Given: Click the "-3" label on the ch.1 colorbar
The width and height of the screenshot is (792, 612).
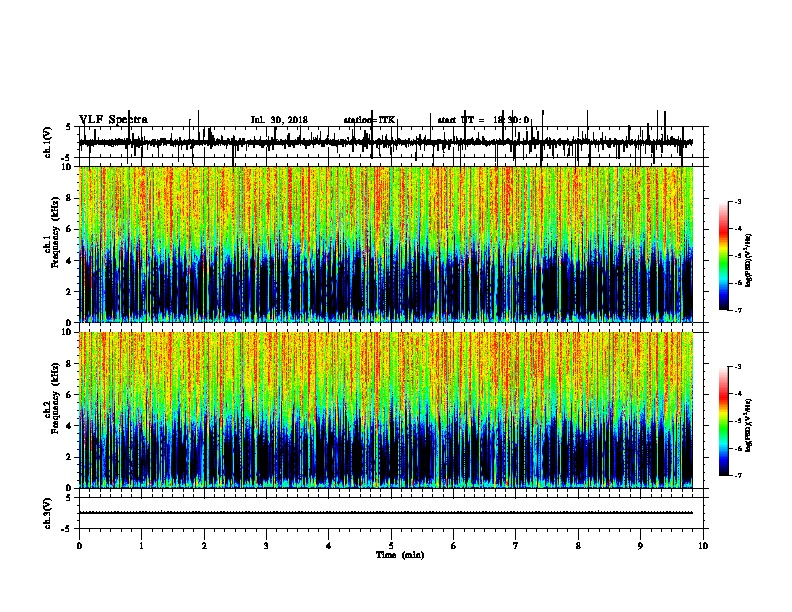Looking at the screenshot, I should pos(738,202).
